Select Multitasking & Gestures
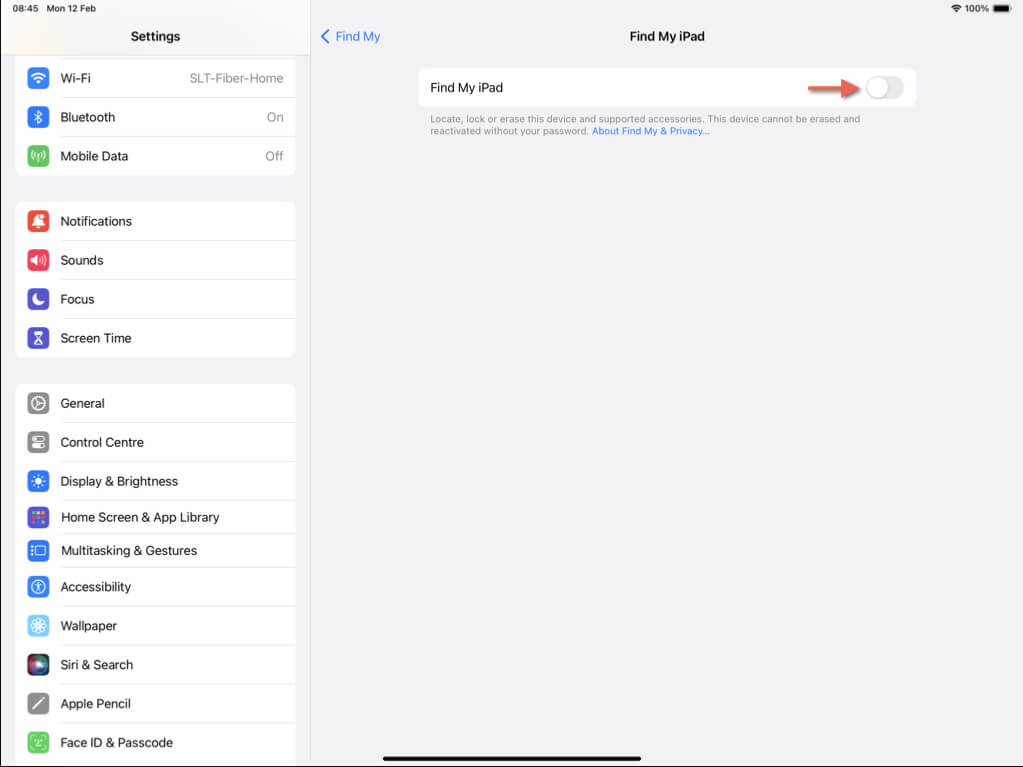The height and width of the screenshot is (767, 1023). pyautogui.click(x=155, y=551)
